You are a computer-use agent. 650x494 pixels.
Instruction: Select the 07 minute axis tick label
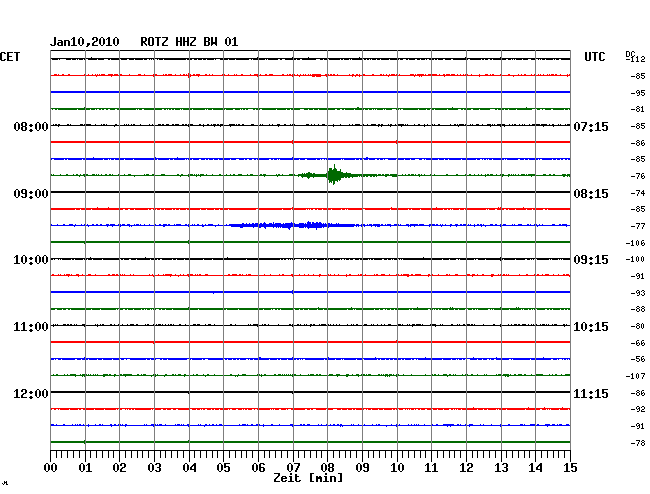[293, 468]
